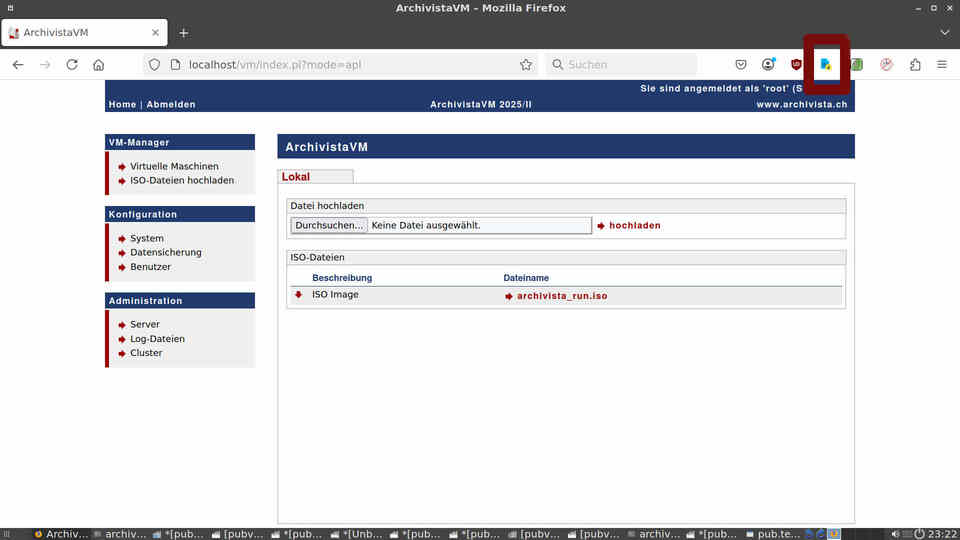This screenshot has height=540, width=960.
Task: Open the Firefox hamburger application menu
Action: [942, 64]
